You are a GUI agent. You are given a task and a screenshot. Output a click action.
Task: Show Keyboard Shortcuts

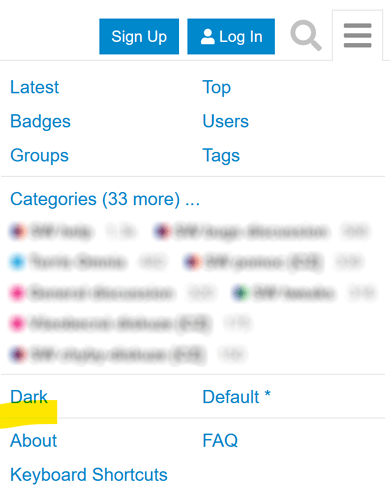coord(89,475)
